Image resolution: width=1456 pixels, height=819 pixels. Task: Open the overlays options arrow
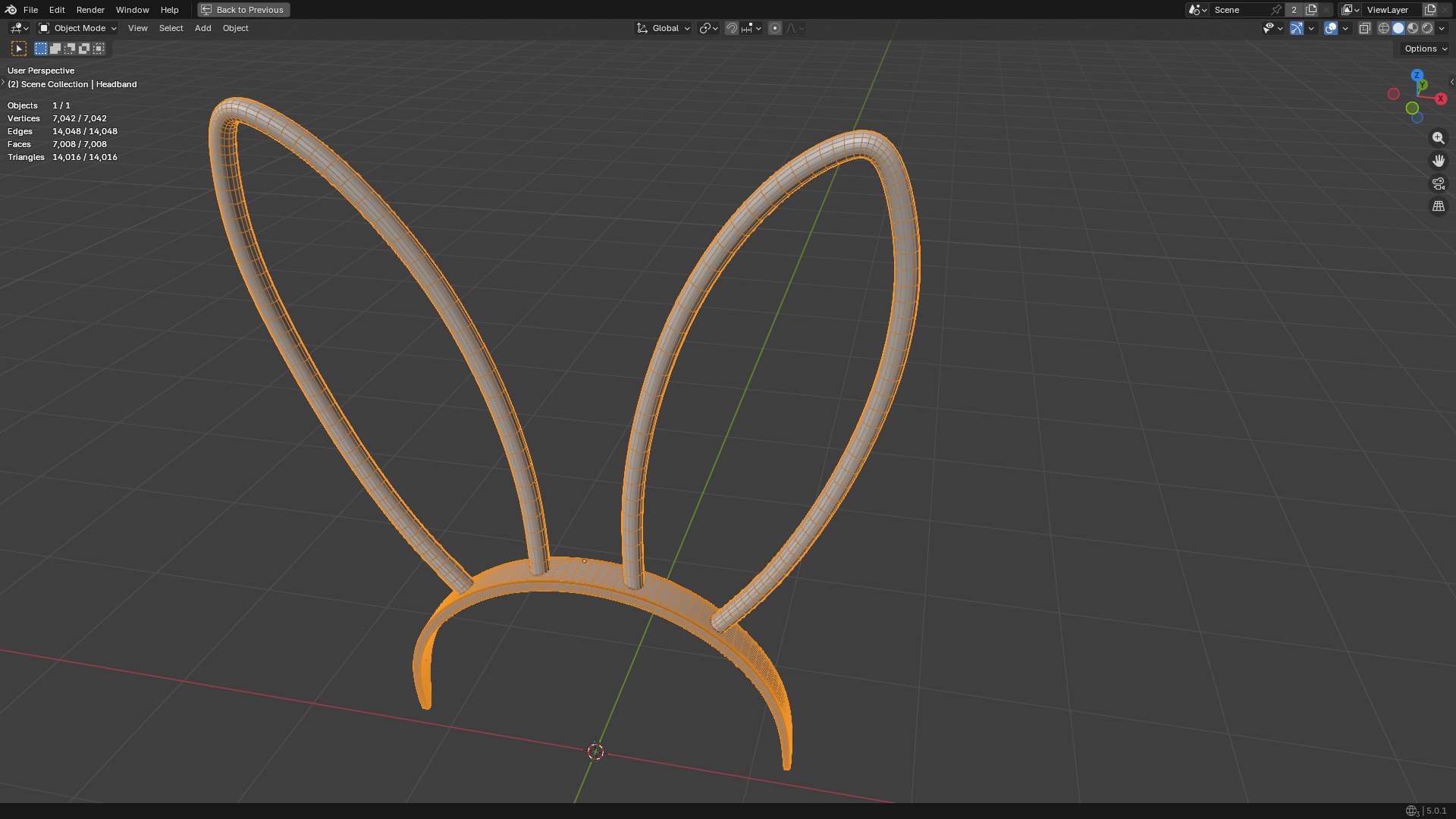pos(1345,28)
